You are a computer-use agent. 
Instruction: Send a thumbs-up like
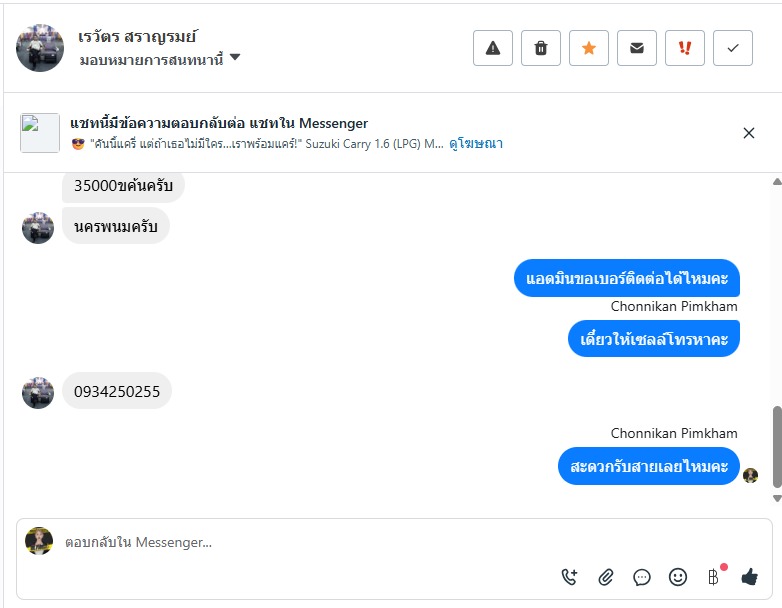pos(749,577)
